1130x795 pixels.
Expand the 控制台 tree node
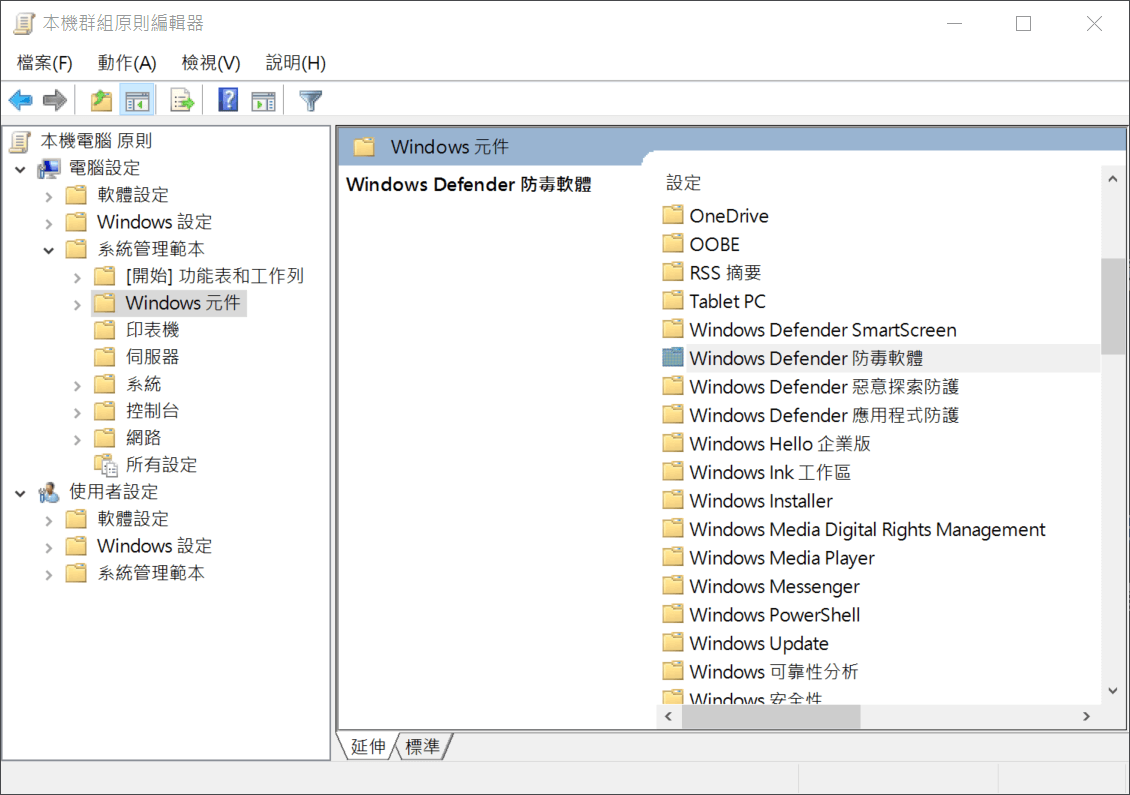[77, 412]
